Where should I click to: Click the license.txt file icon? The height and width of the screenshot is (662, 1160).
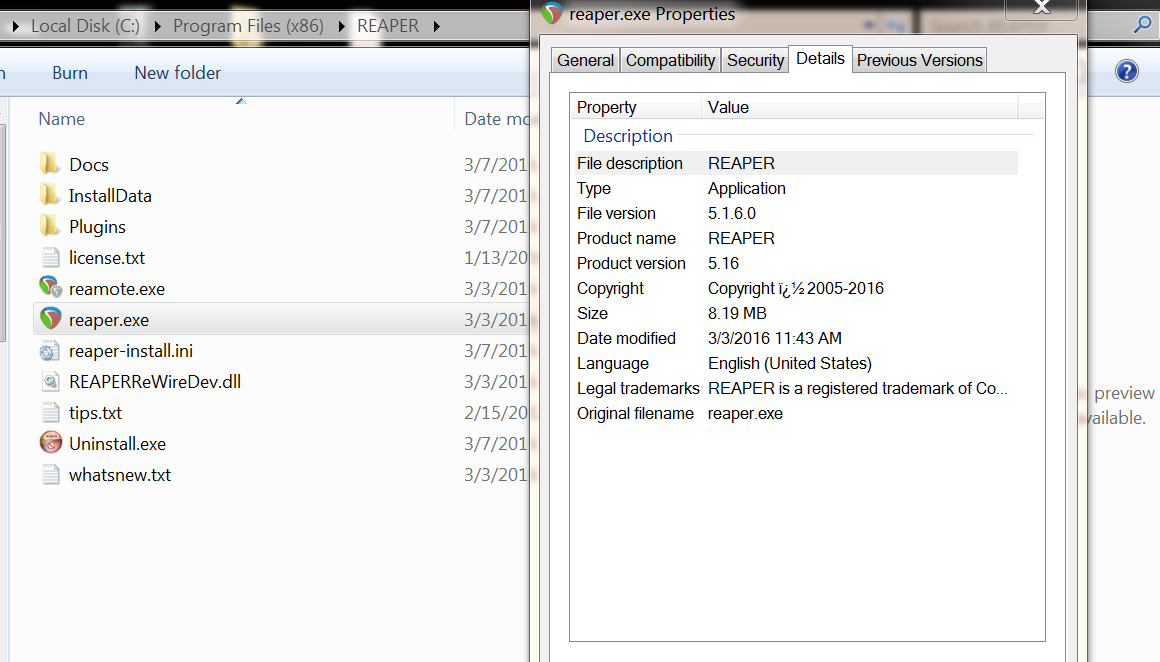coord(50,257)
